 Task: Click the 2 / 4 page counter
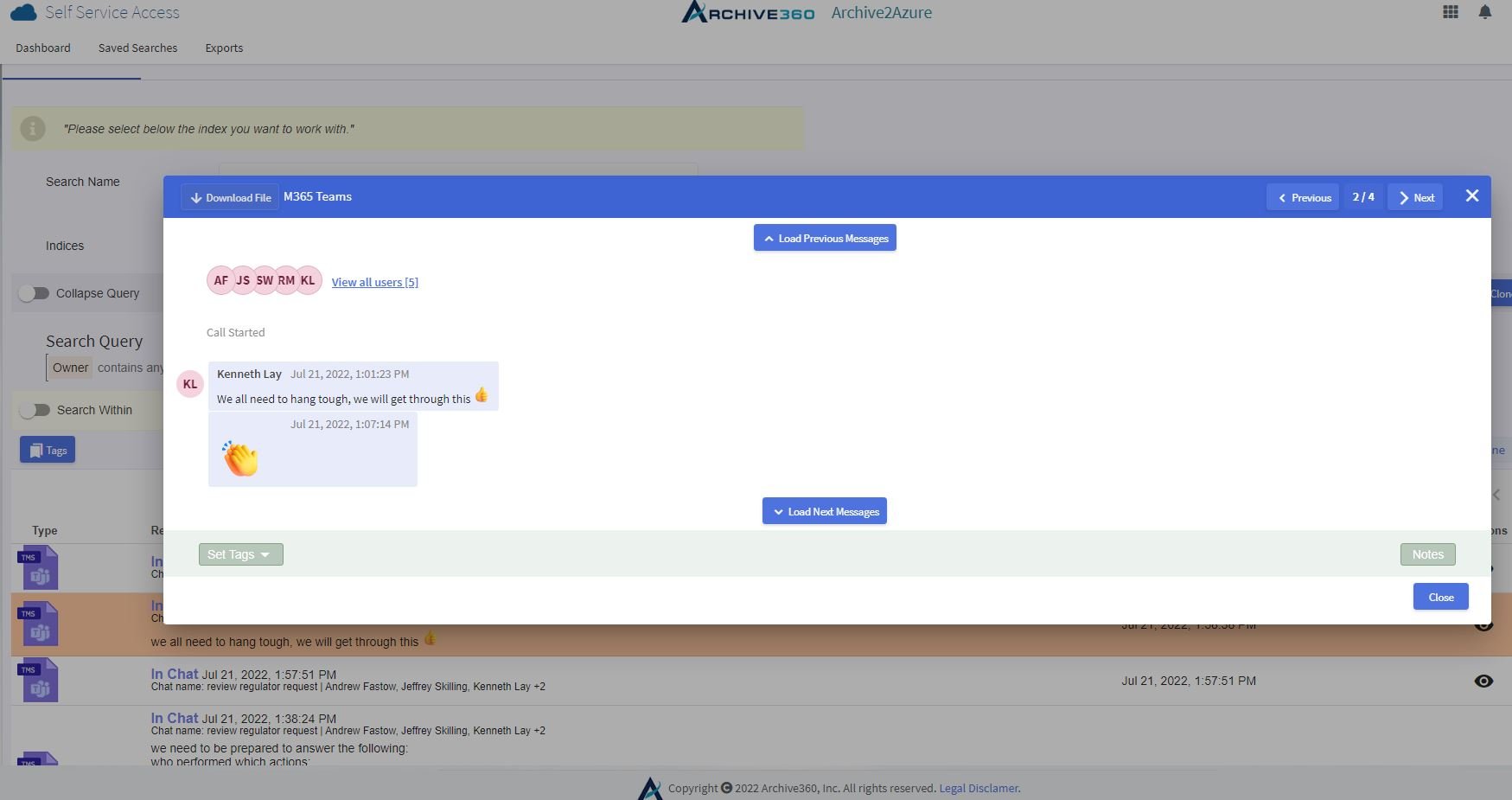tap(1363, 197)
